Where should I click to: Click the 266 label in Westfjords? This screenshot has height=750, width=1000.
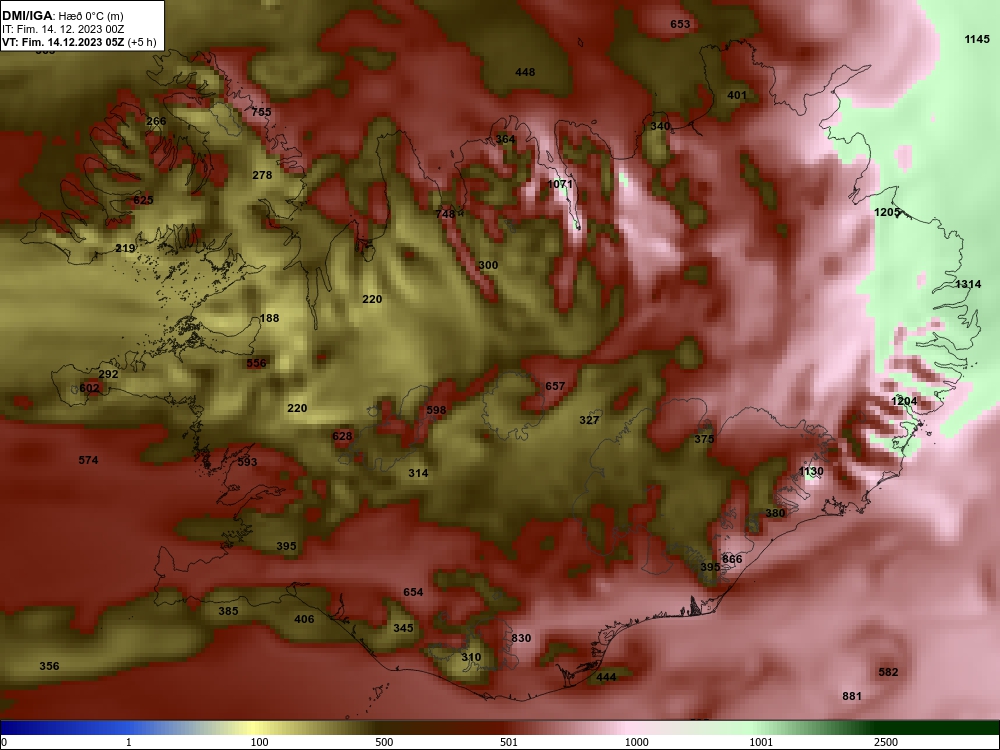[x=156, y=121]
